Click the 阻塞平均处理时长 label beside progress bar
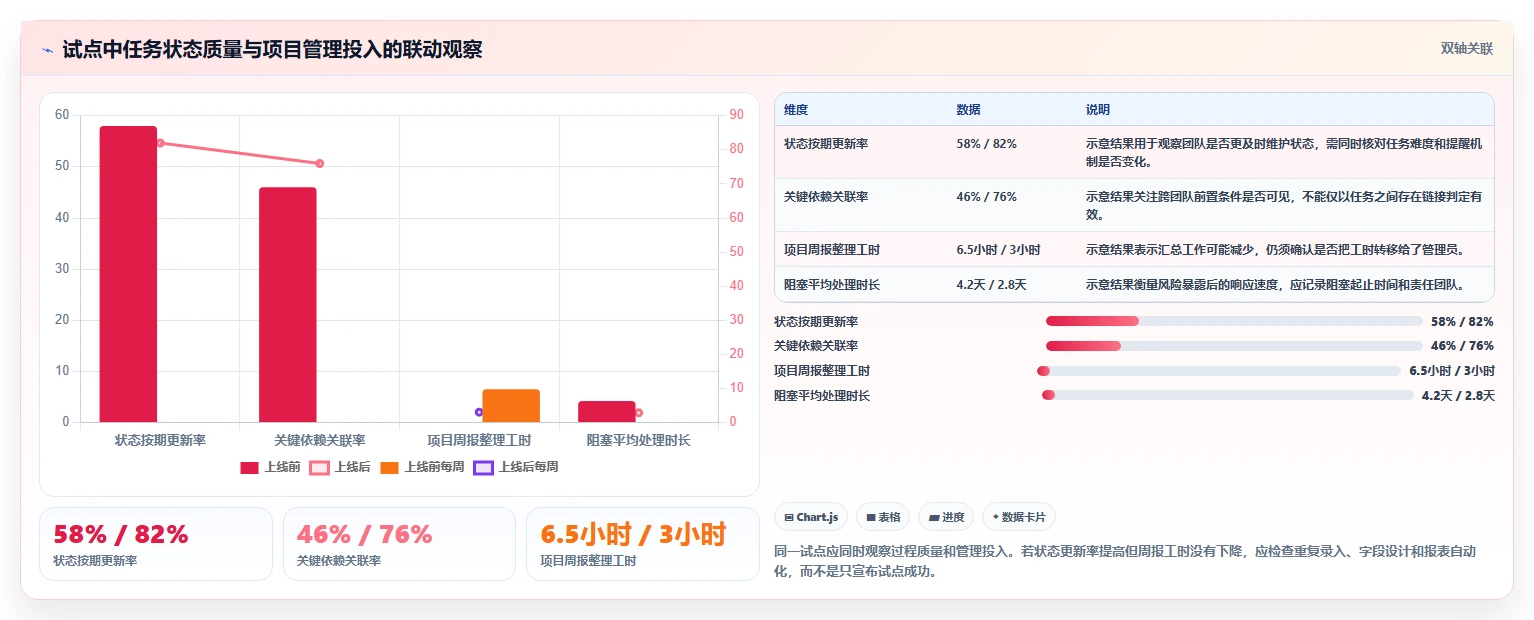Viewport: 1534px width, 620px height. (822, 396)
